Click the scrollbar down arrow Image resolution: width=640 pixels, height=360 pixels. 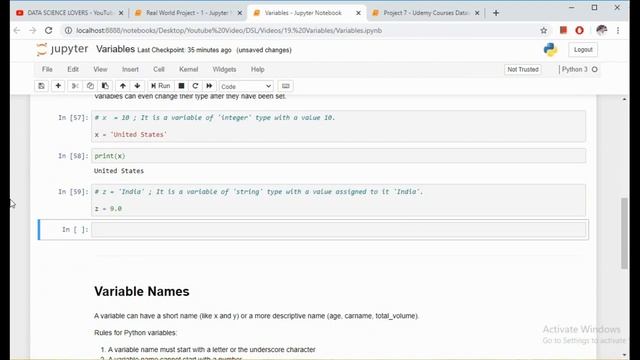(x=624, y=355)
